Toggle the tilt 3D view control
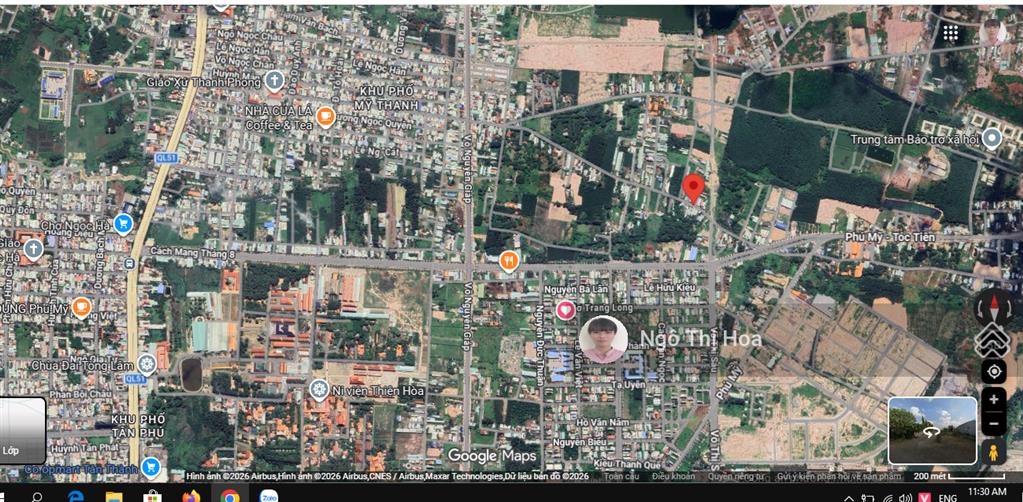 (x=992, y=340)
